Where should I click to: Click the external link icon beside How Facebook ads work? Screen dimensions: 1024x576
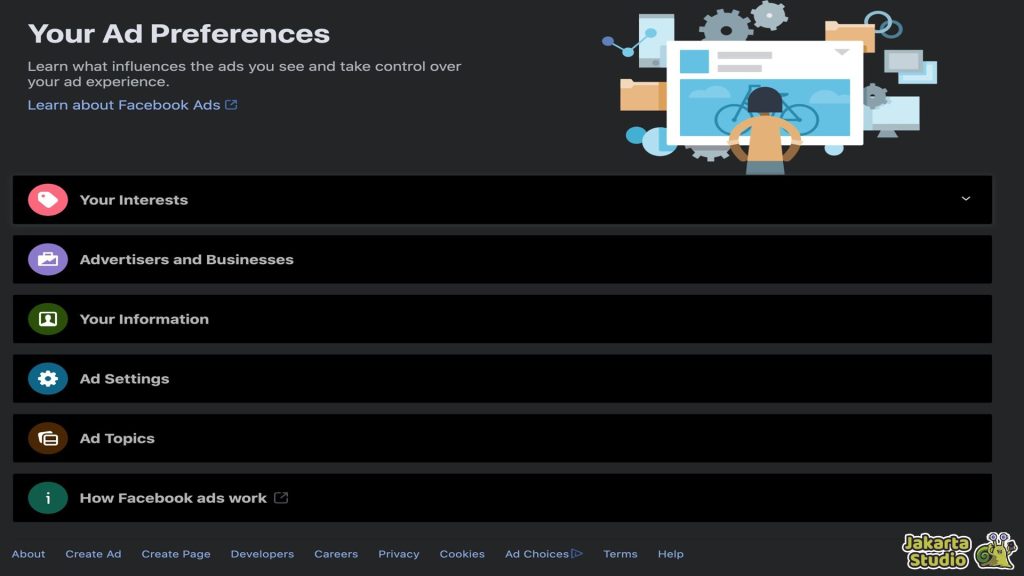click(x=281, y=498)
